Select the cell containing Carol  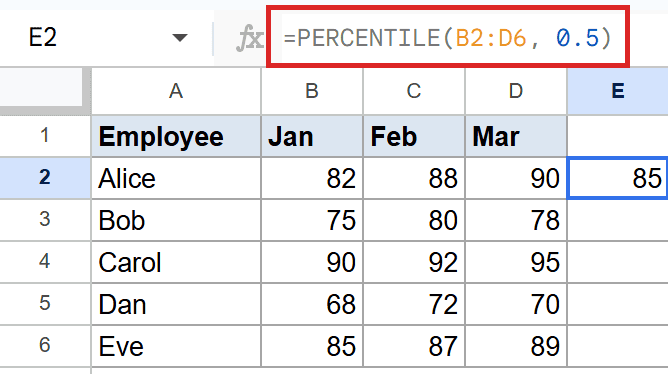point(176,262)
